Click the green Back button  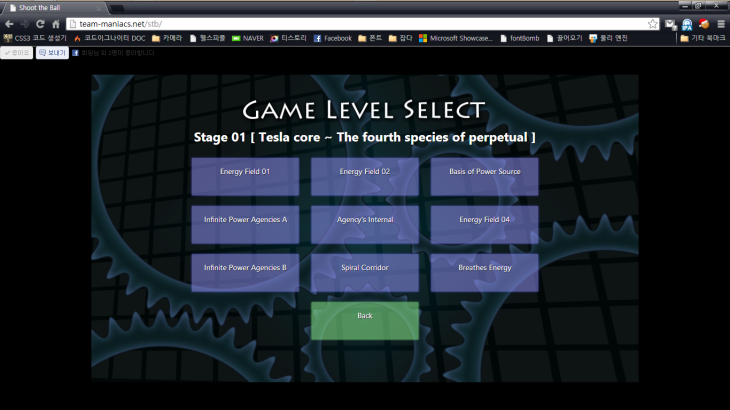click(365, 321)
